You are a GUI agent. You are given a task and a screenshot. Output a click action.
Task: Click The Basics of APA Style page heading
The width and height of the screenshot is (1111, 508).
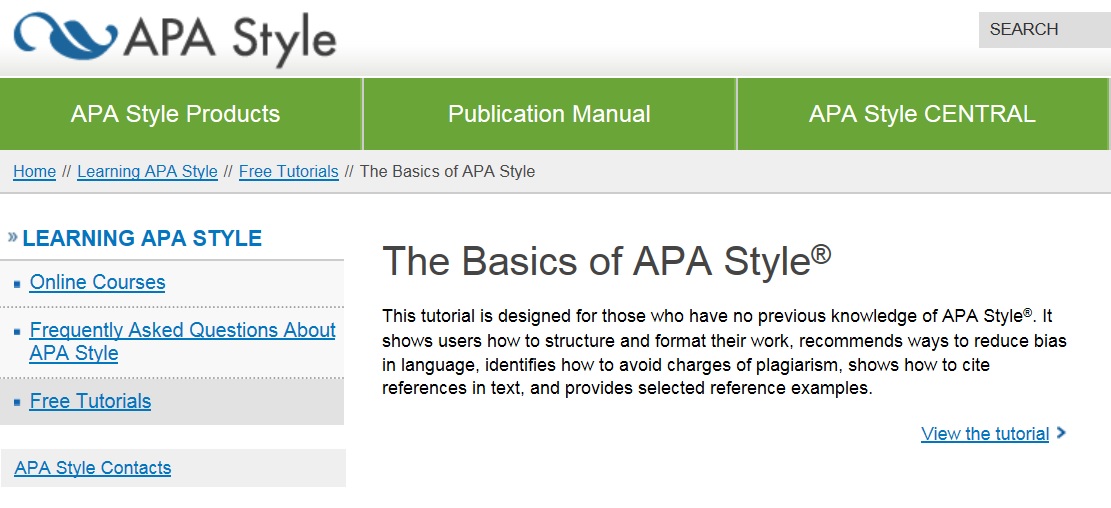pos(607,261)
